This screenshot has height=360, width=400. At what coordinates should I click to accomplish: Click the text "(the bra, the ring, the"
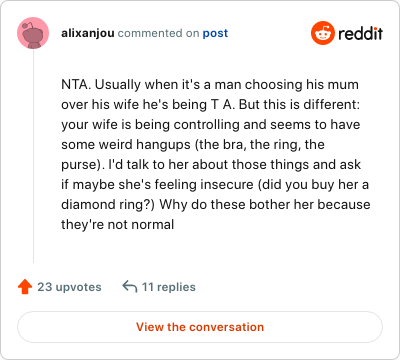(x=259, y=145)
